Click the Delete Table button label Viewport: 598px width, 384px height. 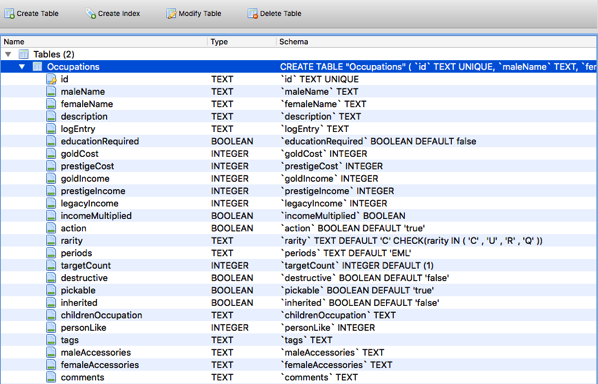coord(281,13)
